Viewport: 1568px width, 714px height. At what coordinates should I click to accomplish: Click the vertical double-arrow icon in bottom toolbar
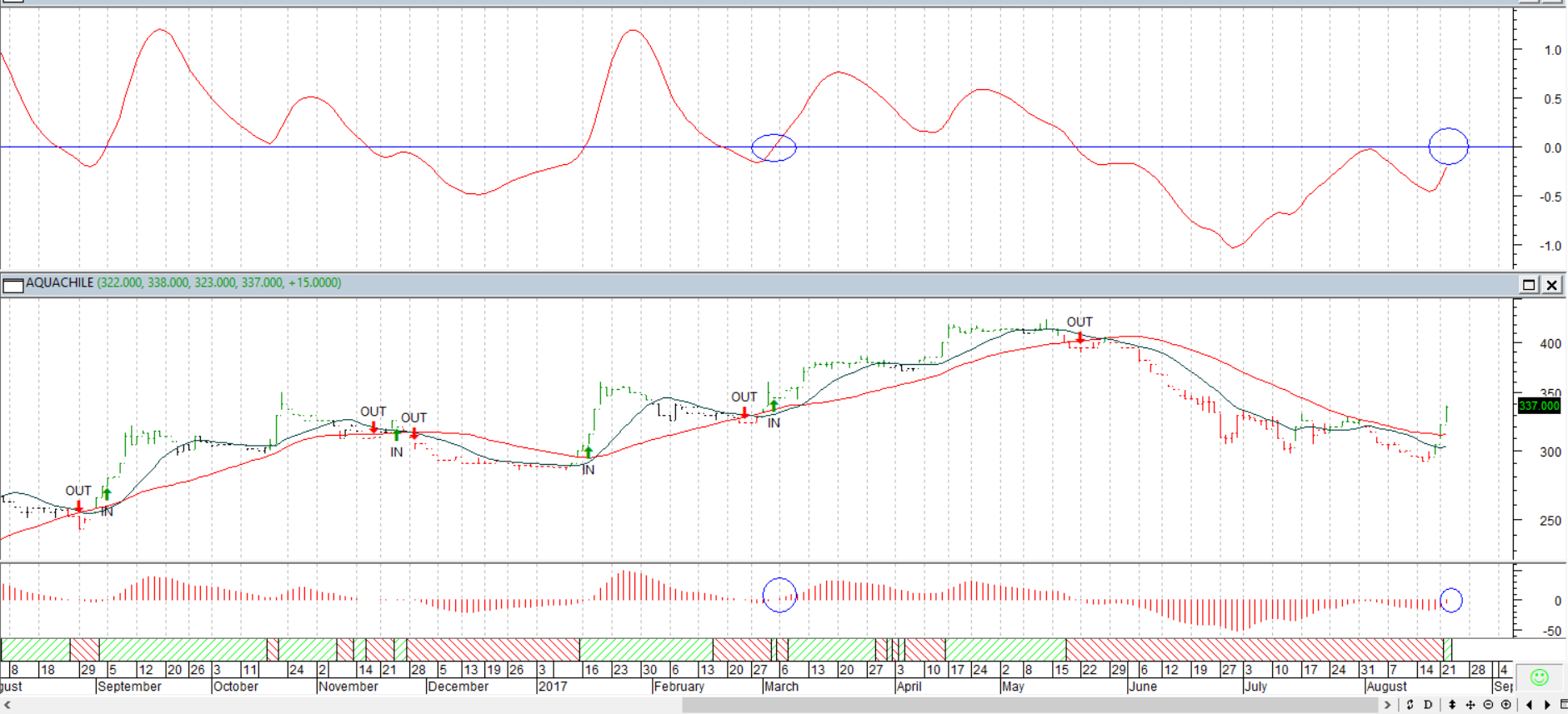1452,705
